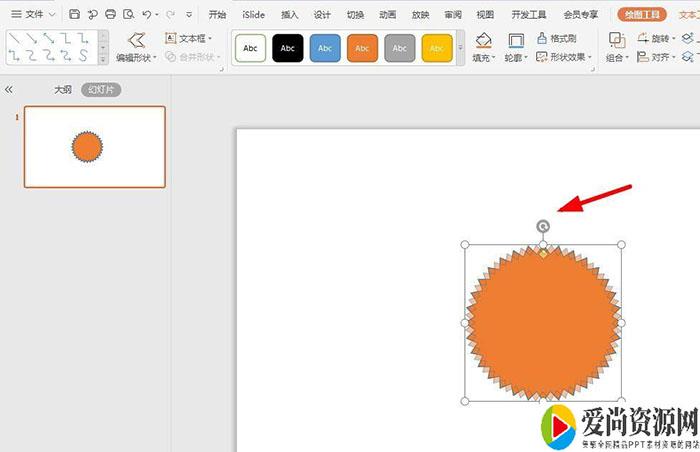Click the Undo arrow icon

pyautogui.click(x=147, y=15)
